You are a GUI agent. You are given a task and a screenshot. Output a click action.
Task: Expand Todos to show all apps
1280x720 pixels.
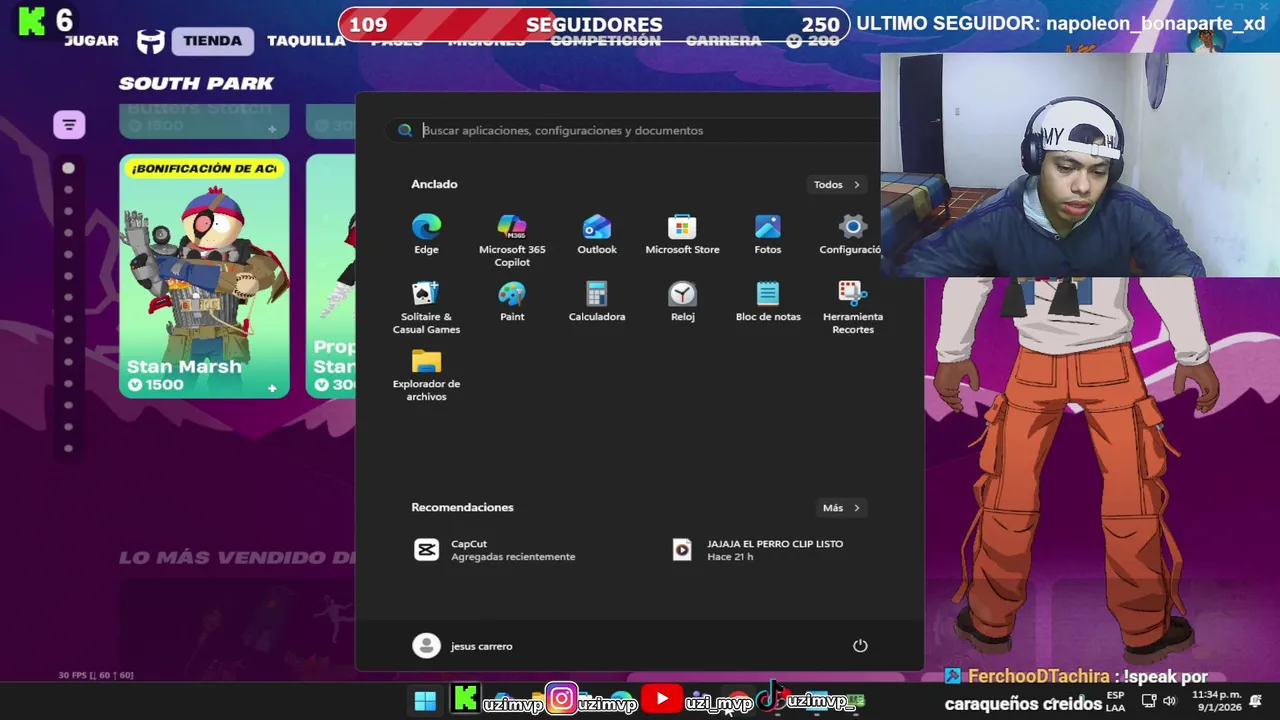point(836,184)
